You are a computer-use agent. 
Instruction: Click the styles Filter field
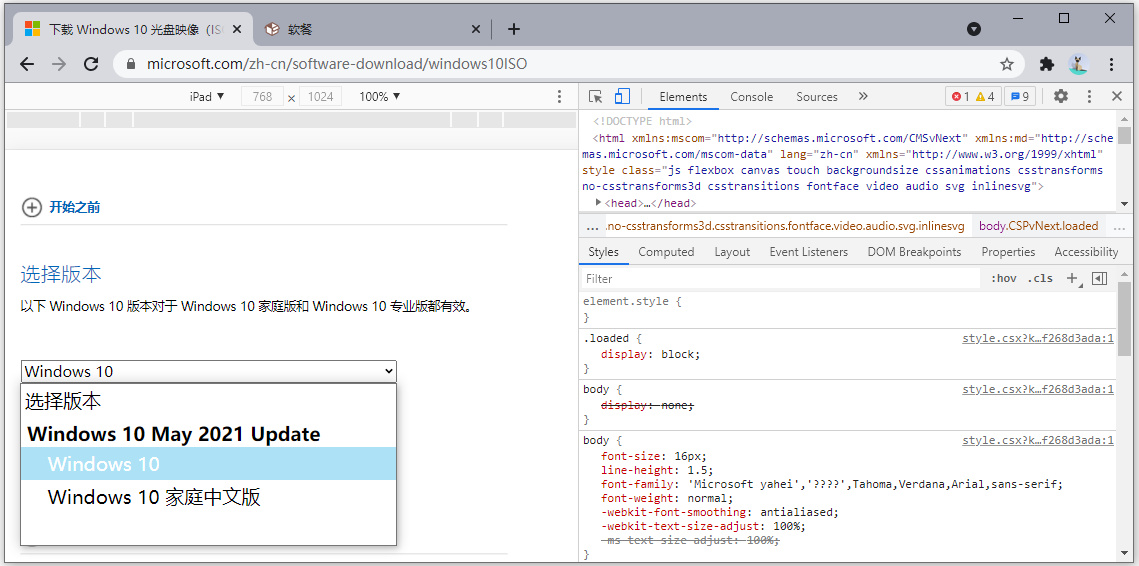pos(781,279)
